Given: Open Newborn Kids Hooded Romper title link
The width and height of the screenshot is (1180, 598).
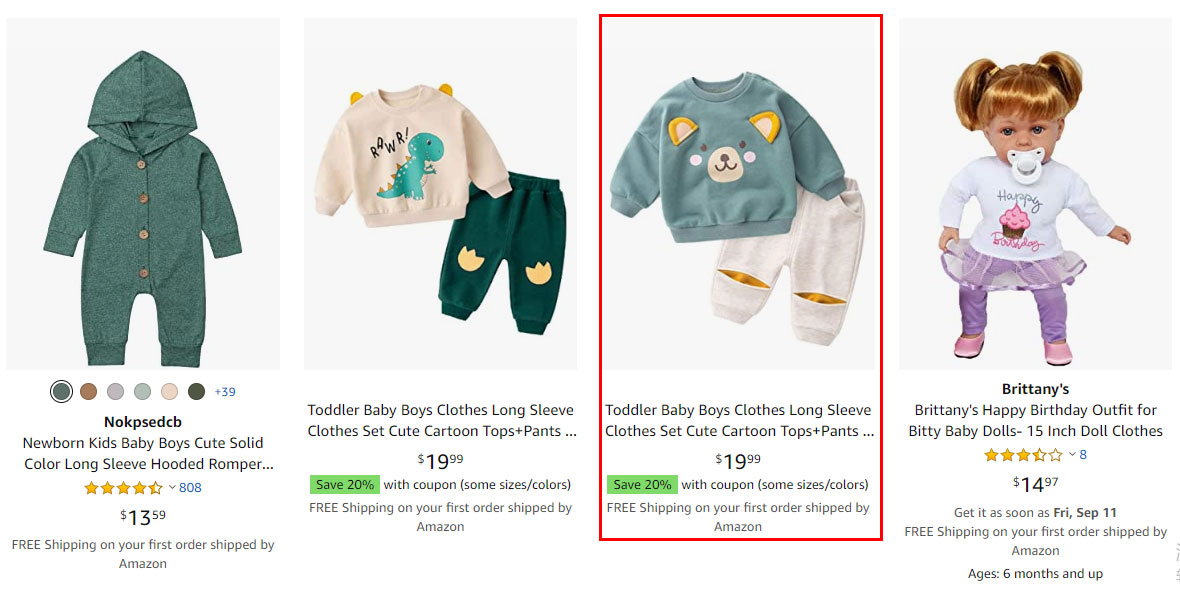Looking at the screenshot, I should tap(143, 453).
